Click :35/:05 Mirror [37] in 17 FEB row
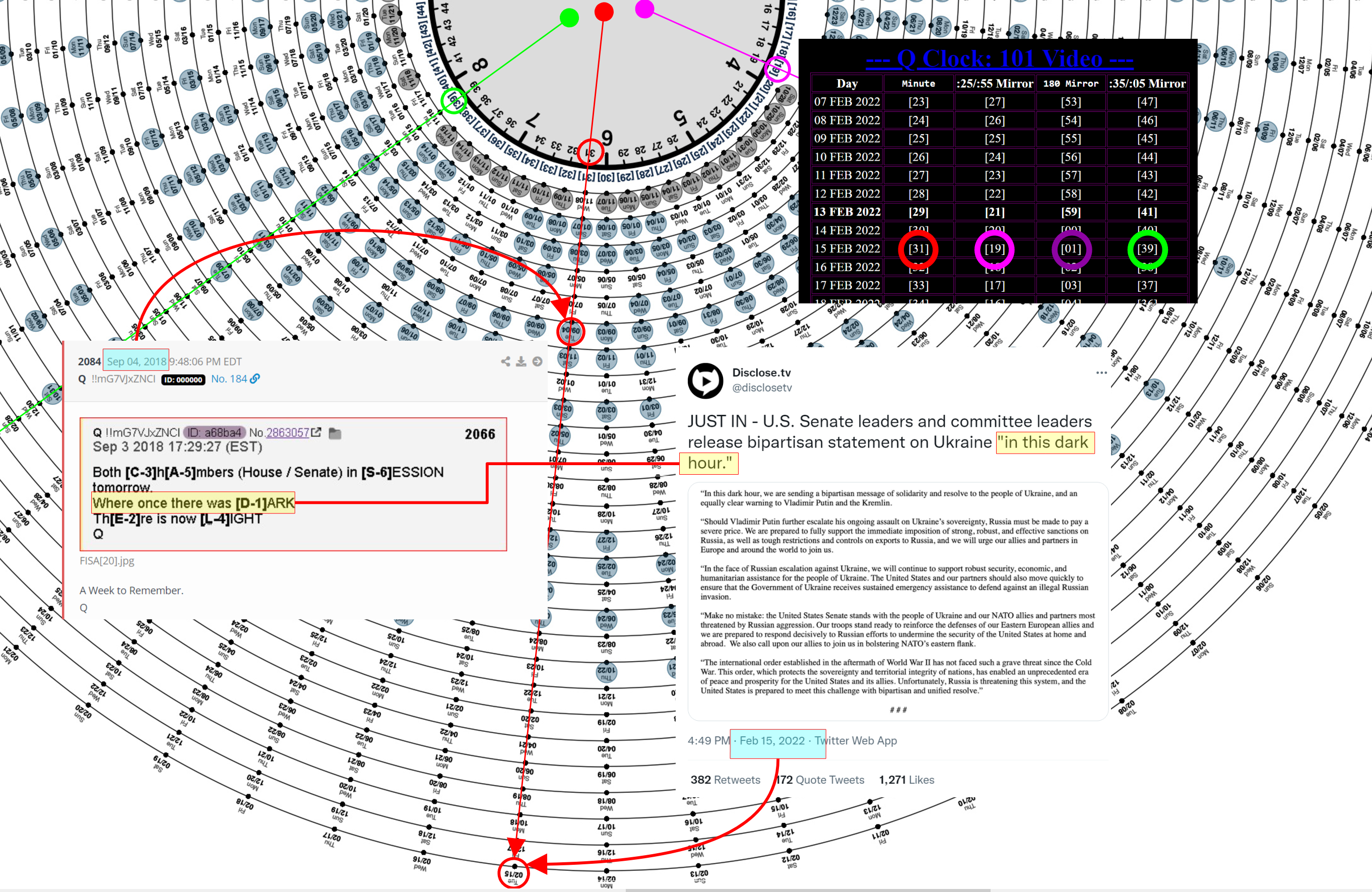The width and height of the screenshot is (1372, 892). 1147,285
